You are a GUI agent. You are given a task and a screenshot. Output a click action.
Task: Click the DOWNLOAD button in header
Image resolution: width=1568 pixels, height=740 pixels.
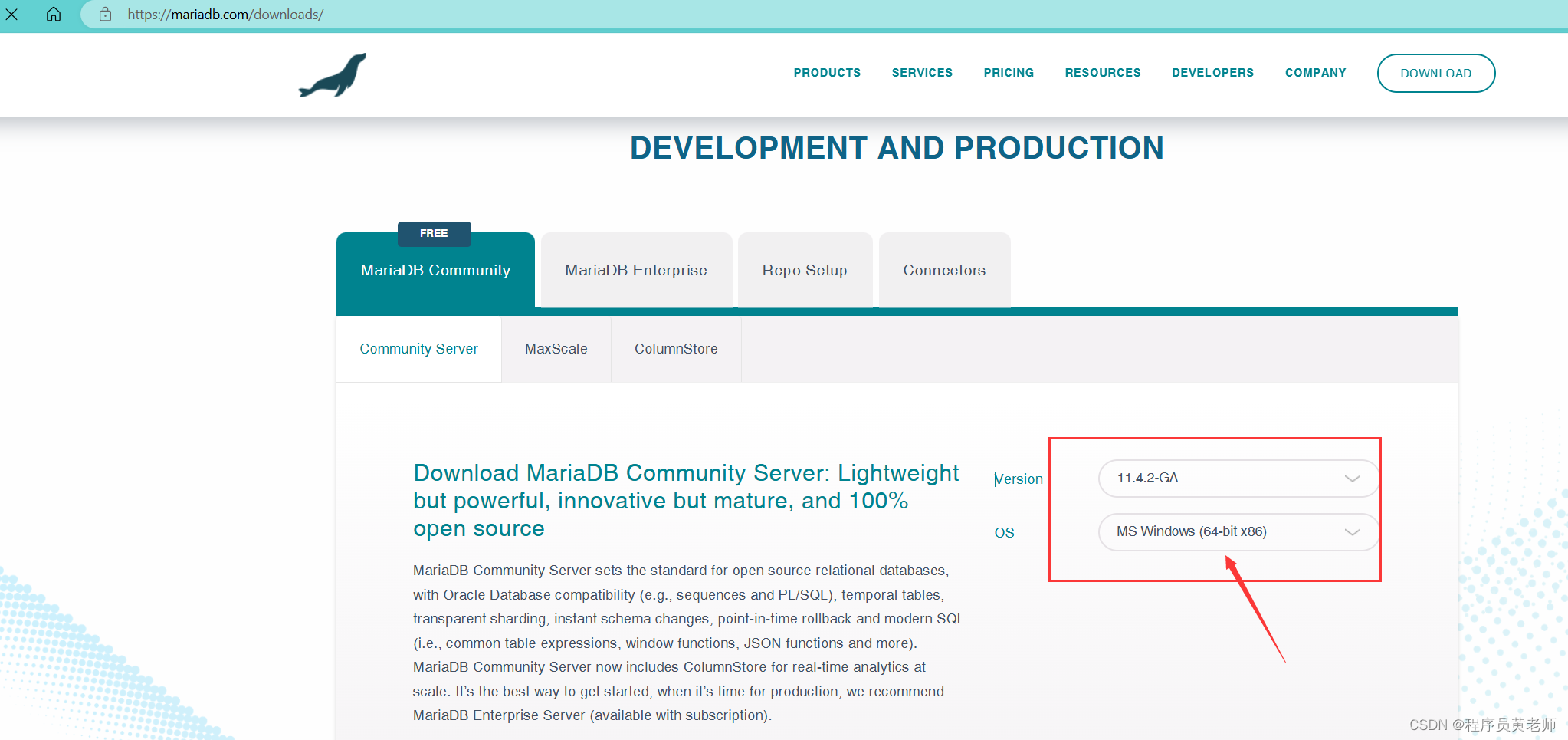tap(1436, 73)
